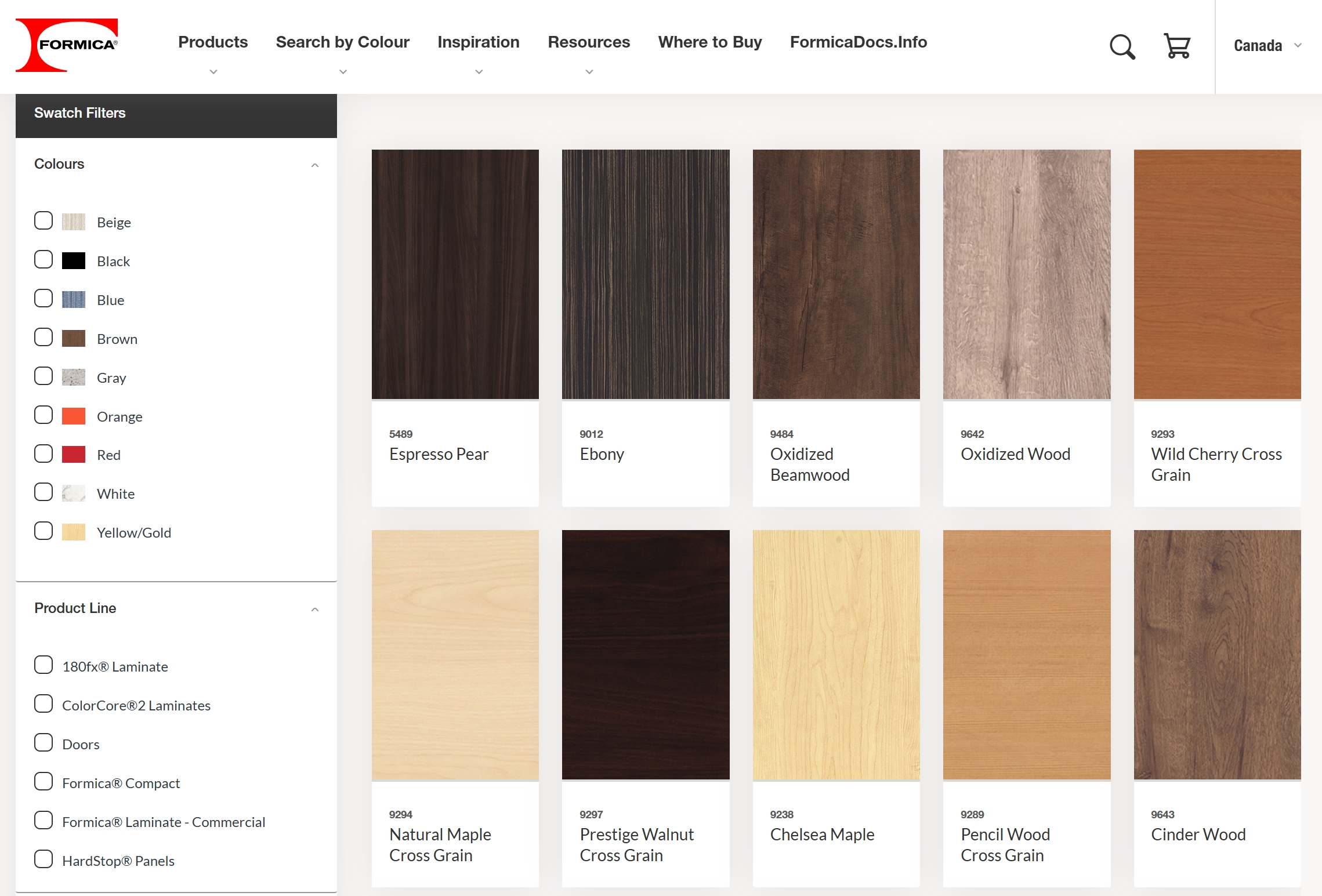Open the Chelsea Maple product link
The image size is (1322, 896).
[822, 835]
